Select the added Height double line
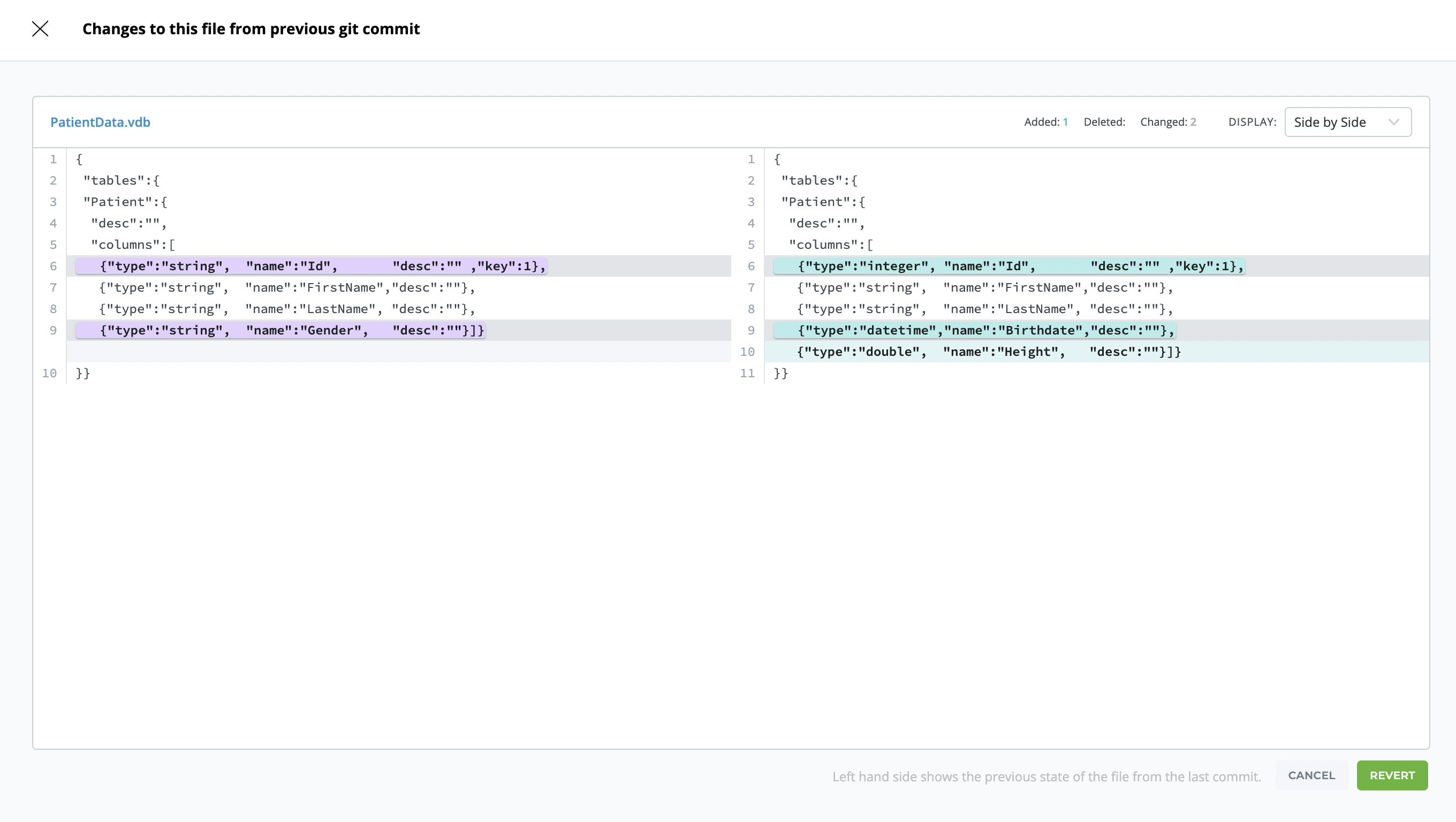This screenshot has width=1456, height=822. tap(989, 352)
